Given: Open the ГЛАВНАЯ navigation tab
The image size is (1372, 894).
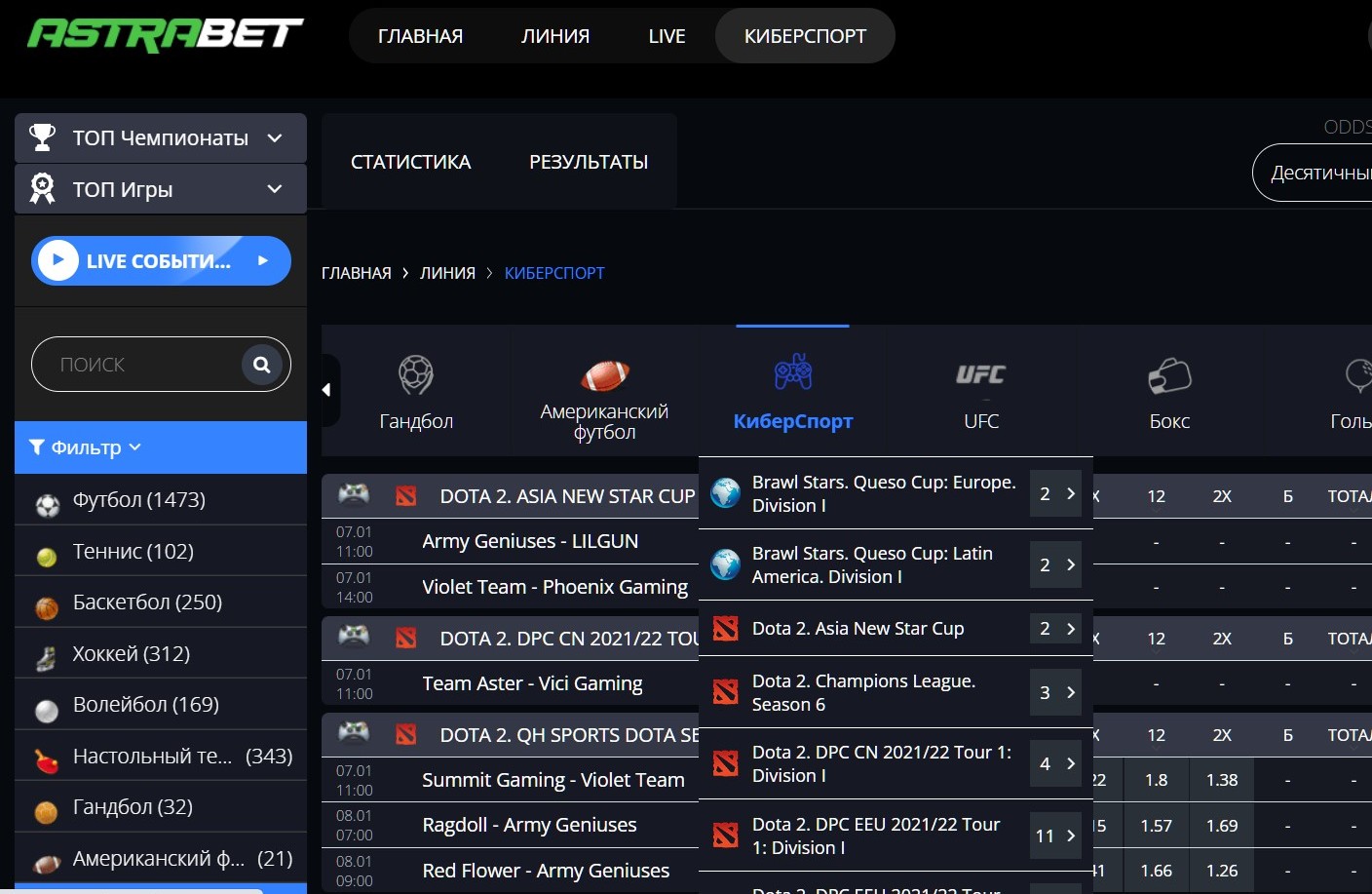Looking at the screenshot, I should 420,36.
